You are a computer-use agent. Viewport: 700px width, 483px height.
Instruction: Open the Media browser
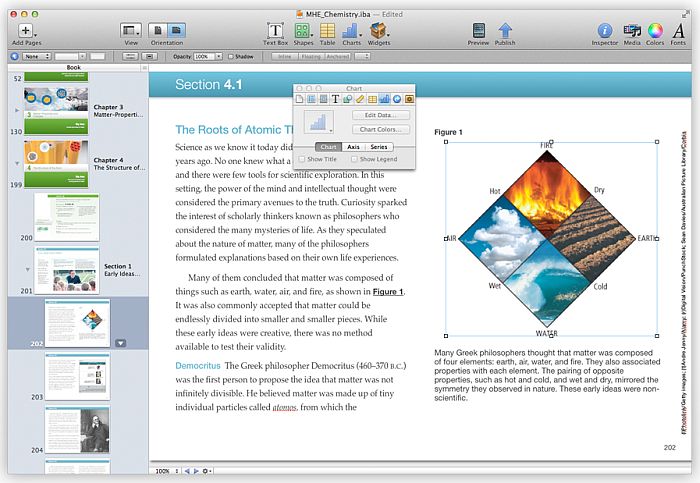pos(632,31)
